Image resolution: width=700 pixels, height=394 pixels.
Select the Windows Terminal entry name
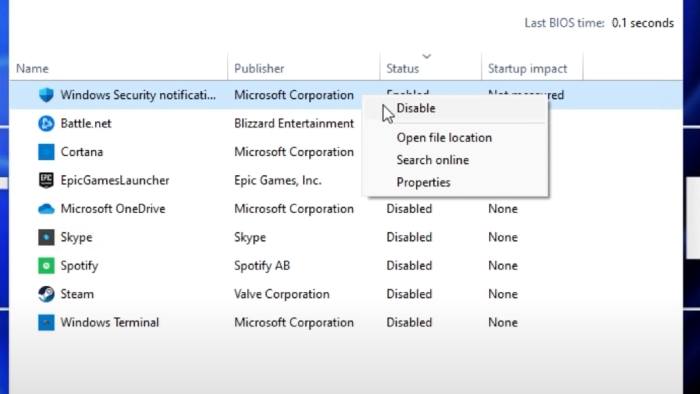(109, 323)
